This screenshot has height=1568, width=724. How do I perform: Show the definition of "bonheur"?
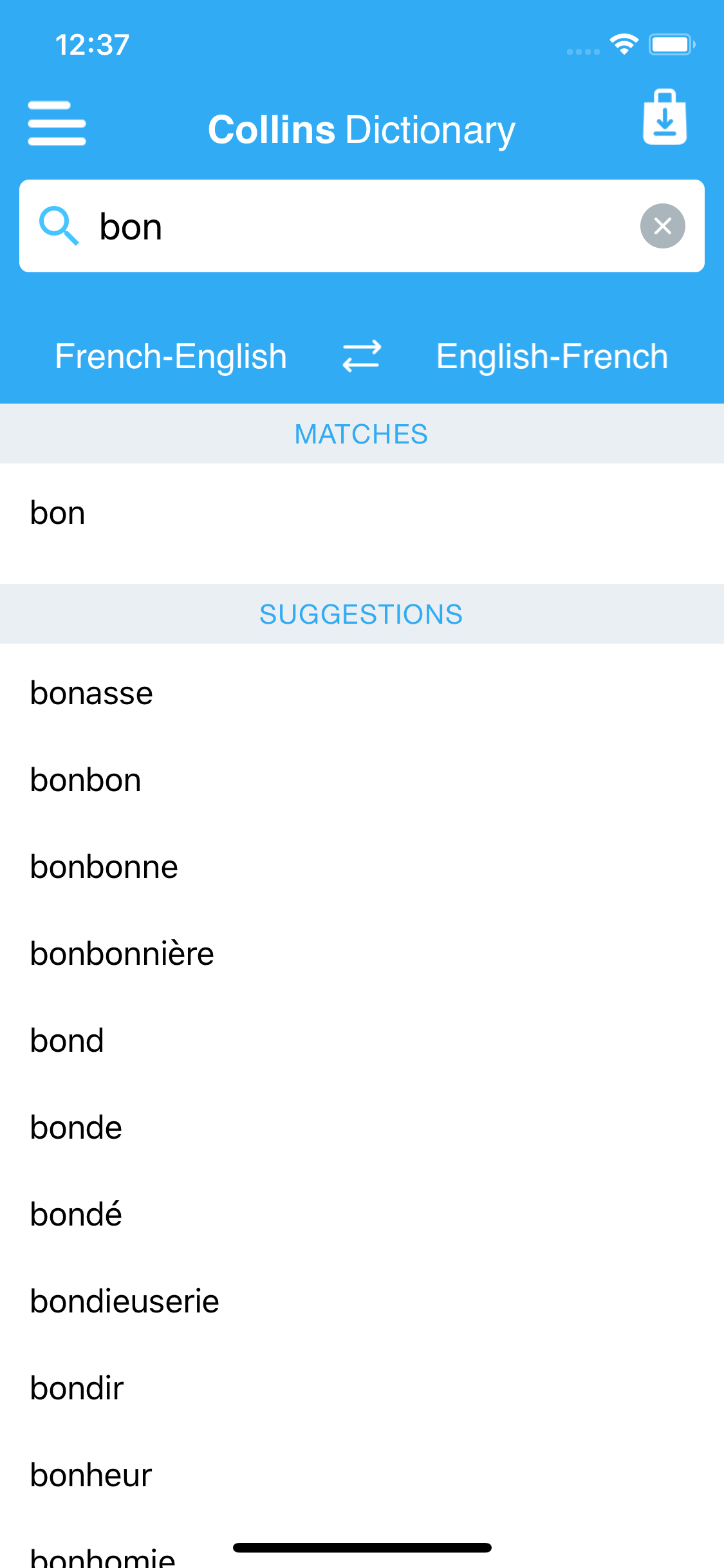91,1475
